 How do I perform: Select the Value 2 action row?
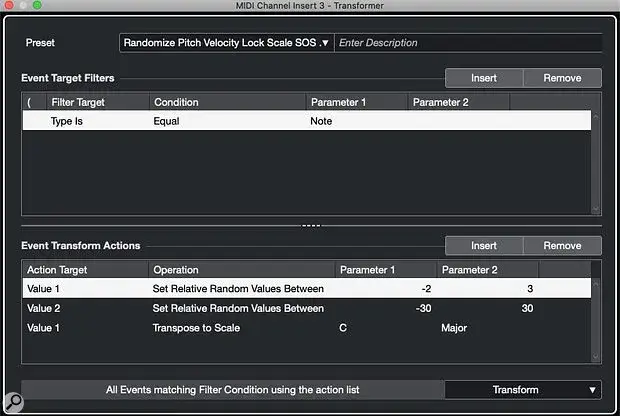coord(45,308)
